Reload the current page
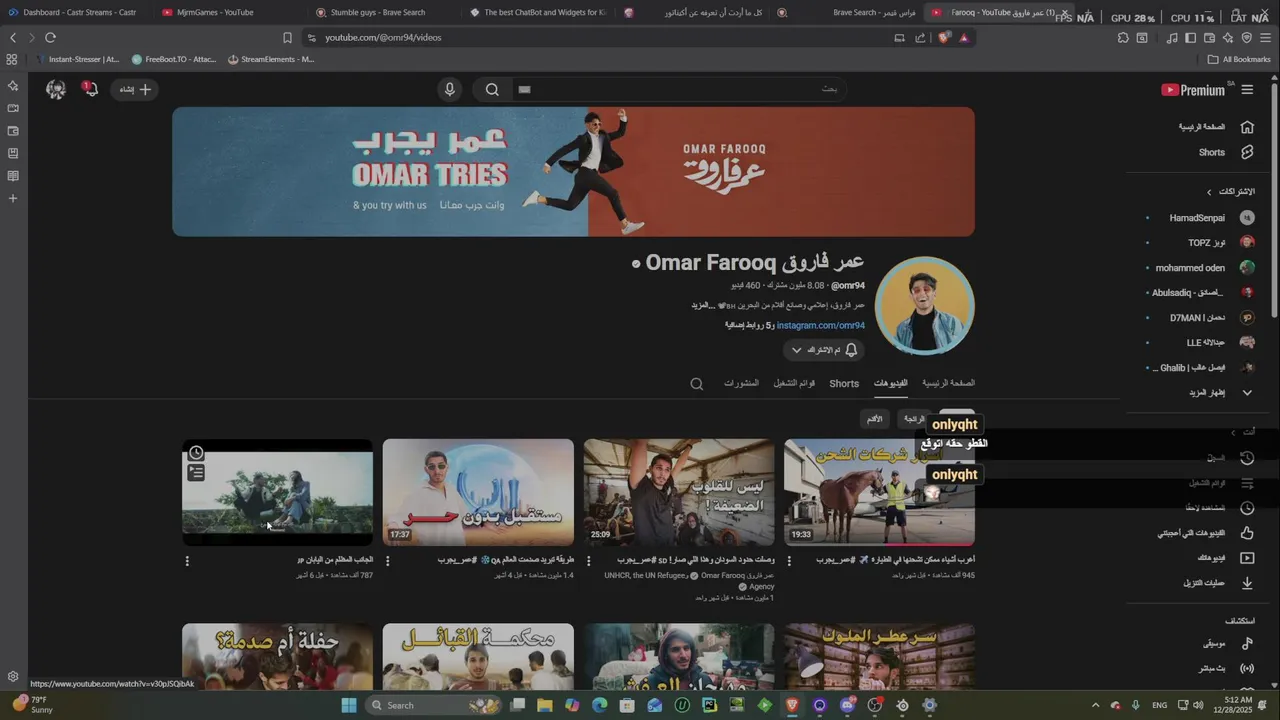1280x720 pixels. point(50,37)
